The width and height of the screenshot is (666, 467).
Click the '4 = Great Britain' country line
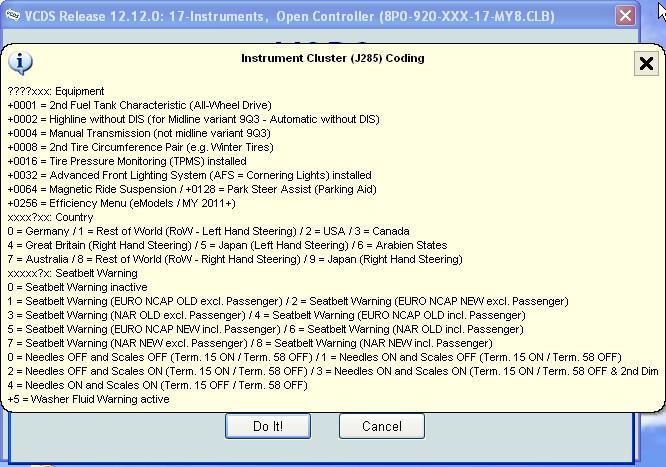(227, 246)
